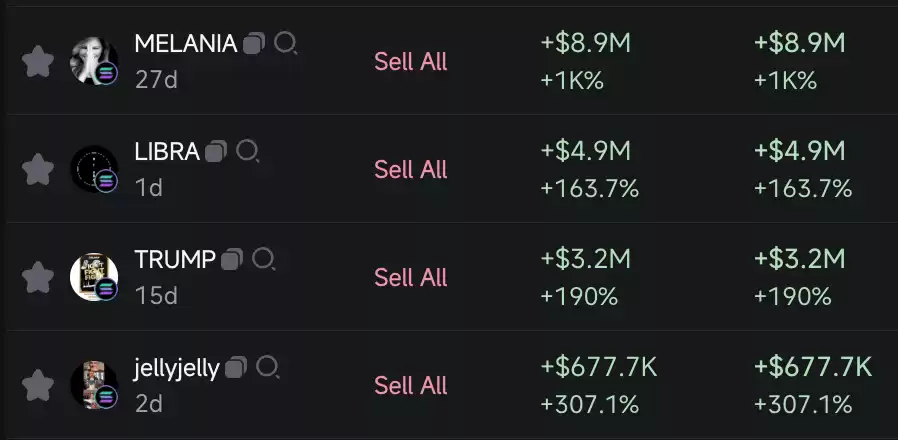898x440 pixels.
Task: Open the MELANIA token avatar
Action: (94, 61)
